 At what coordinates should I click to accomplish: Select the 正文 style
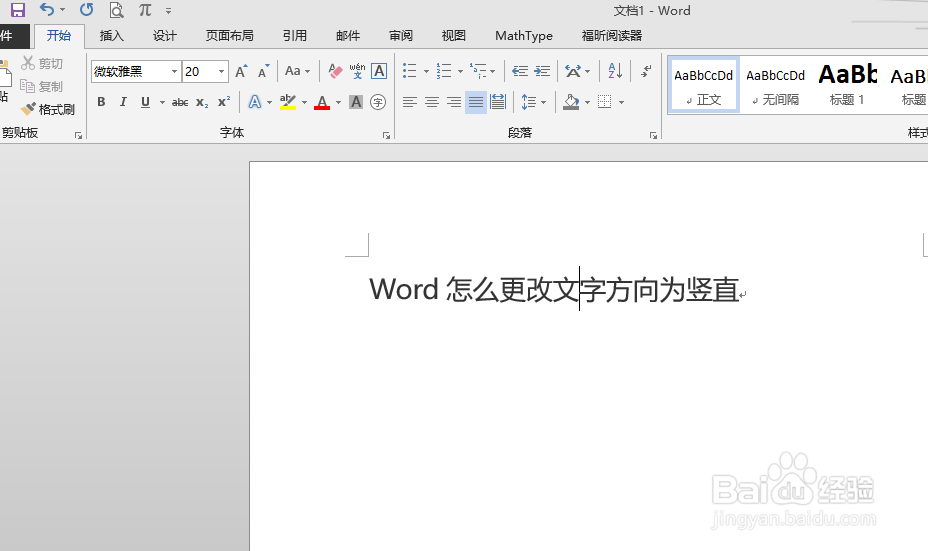[x=703, y=85]
